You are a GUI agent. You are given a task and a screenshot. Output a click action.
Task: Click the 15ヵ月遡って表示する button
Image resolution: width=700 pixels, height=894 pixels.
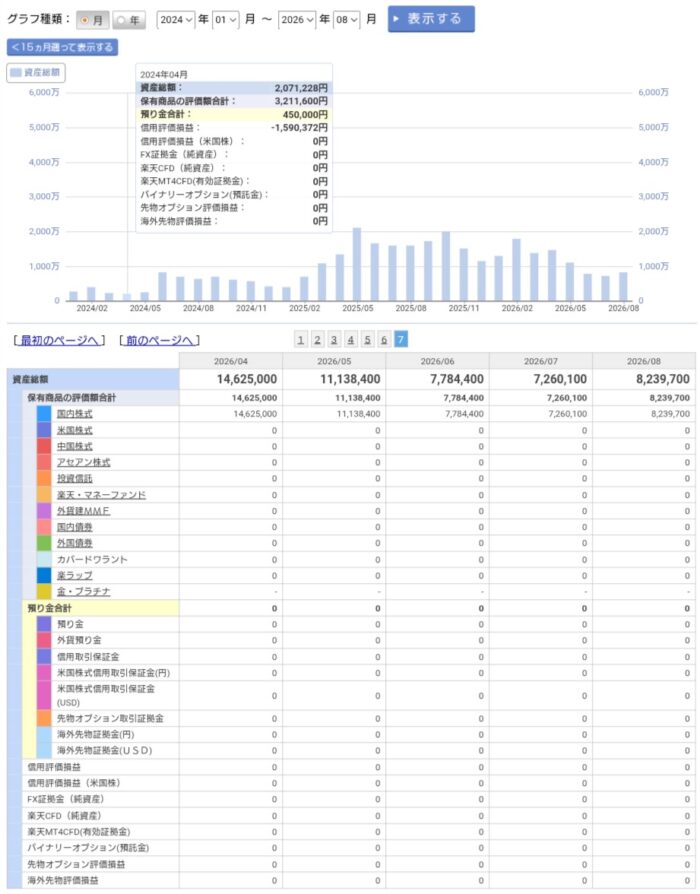62,47
